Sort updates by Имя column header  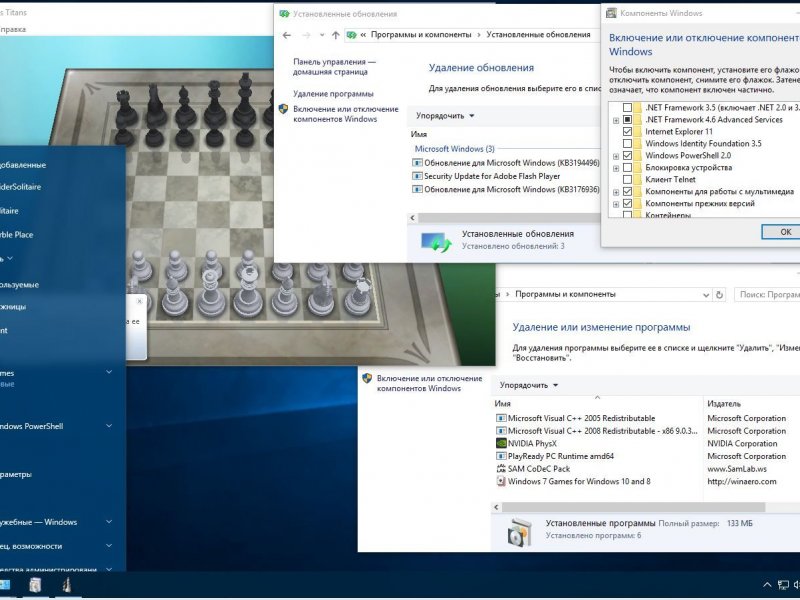(419, 134)
